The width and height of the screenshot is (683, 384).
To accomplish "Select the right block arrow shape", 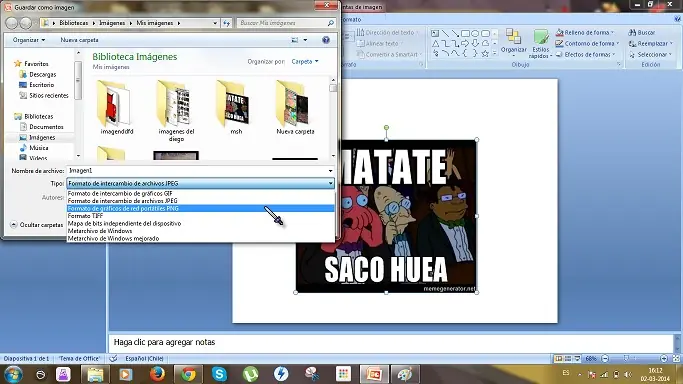I will coord(465,43).
